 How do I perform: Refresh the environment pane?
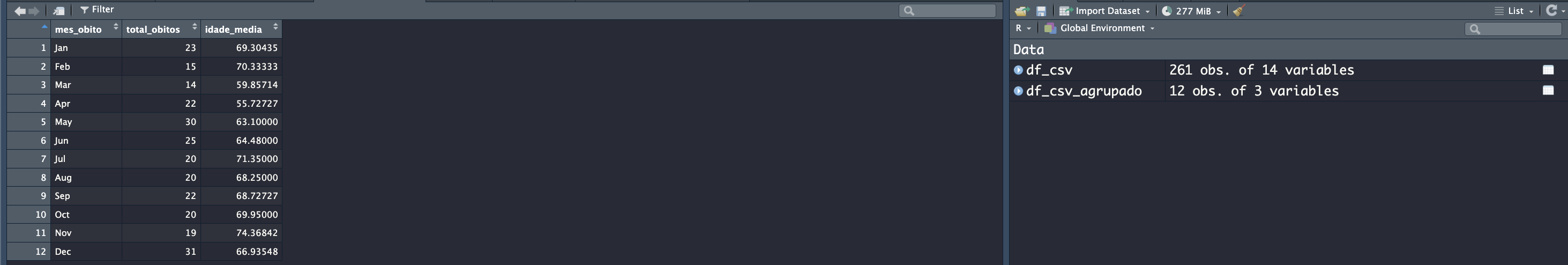tap(1551, 10)
